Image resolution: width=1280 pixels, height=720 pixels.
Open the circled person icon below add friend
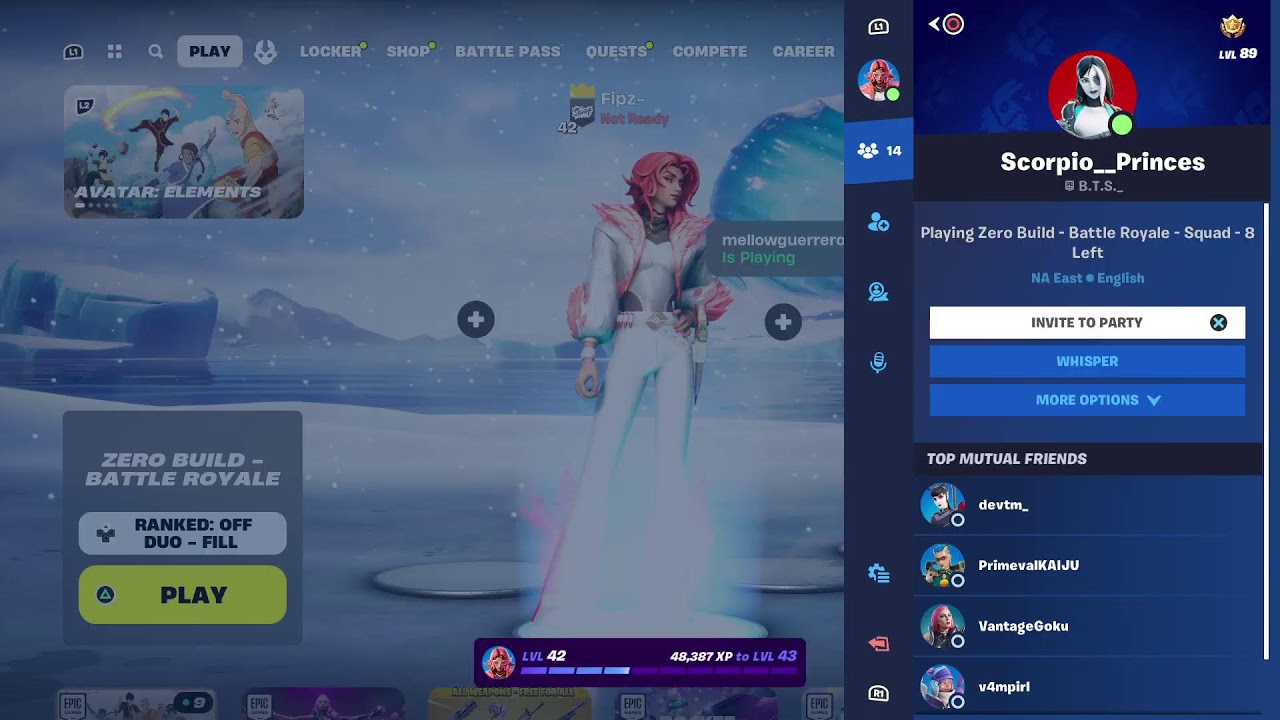(x=878, y=292)
